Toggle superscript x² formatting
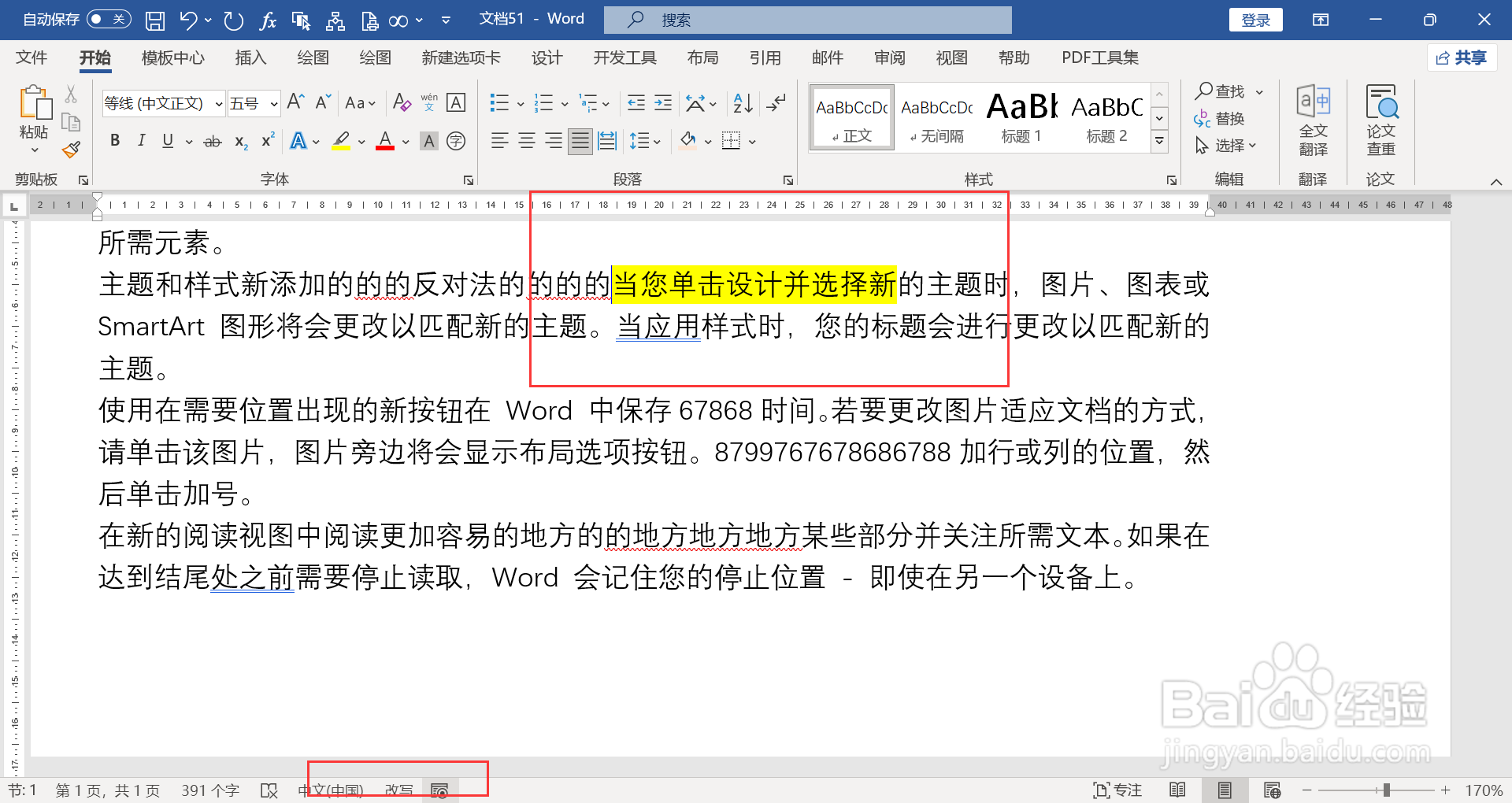Viewport: 1512px width, 803px height. [268, 140]
